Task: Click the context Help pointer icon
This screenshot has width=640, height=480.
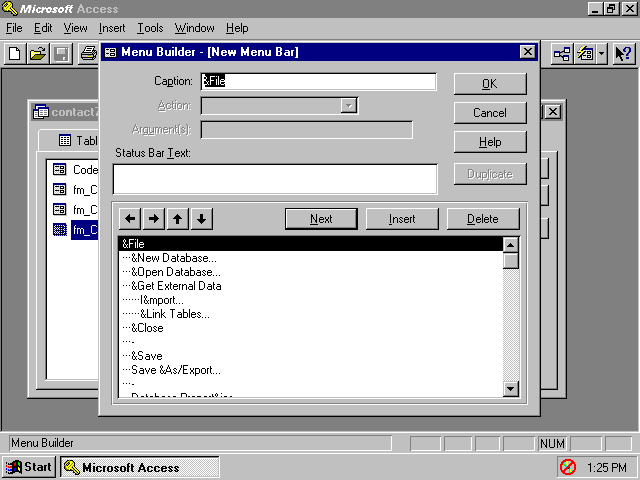Action: pyautogui.click(x=624, y=54)
